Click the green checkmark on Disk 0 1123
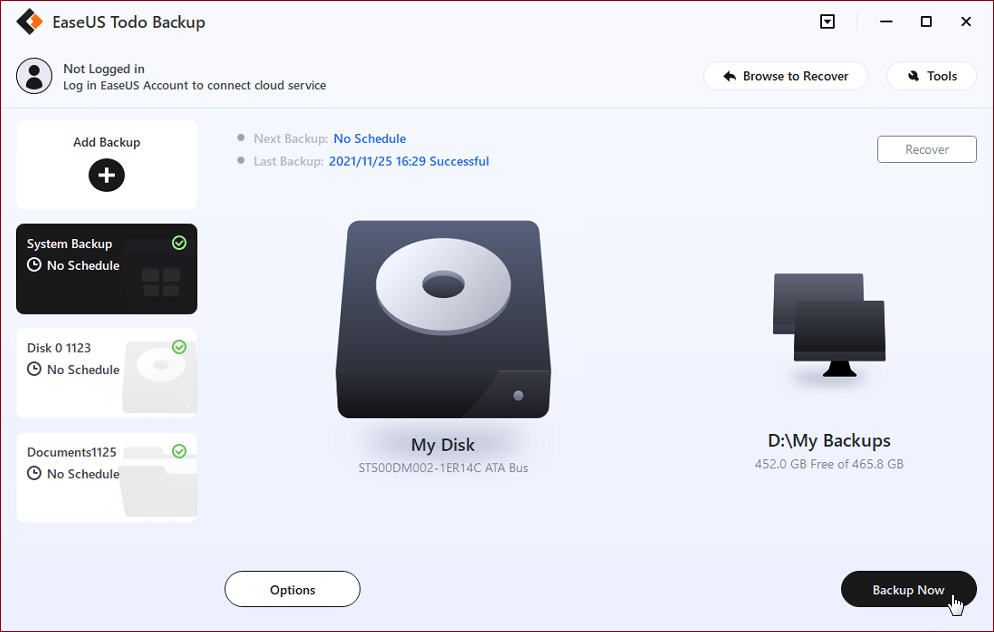Screen dimensions: 994x632 point(179,347)
